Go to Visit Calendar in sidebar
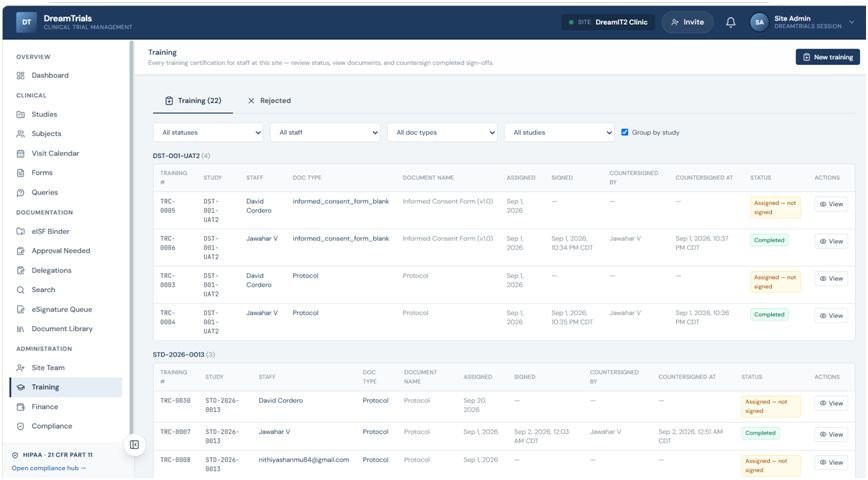Screen dimensions: 868x480 tap(65, 153)
